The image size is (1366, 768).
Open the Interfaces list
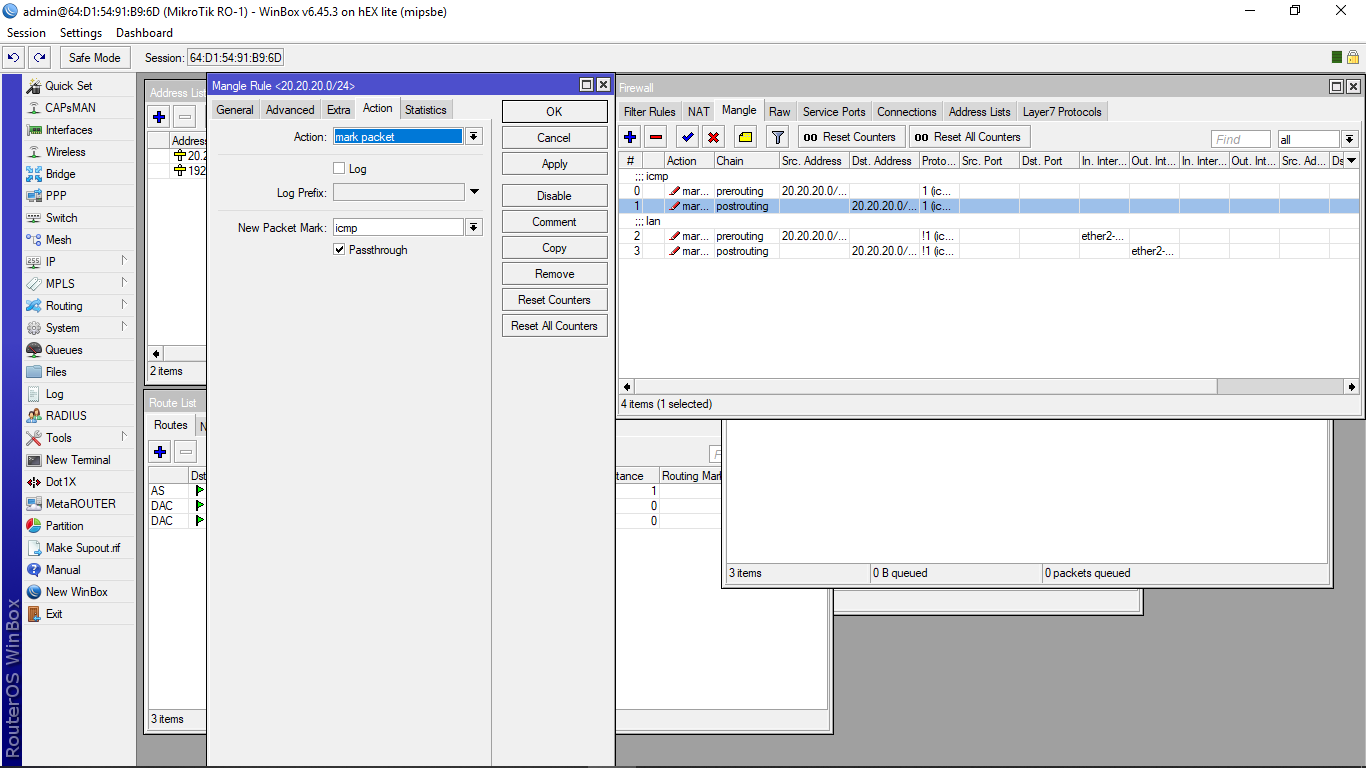(69, 130)
